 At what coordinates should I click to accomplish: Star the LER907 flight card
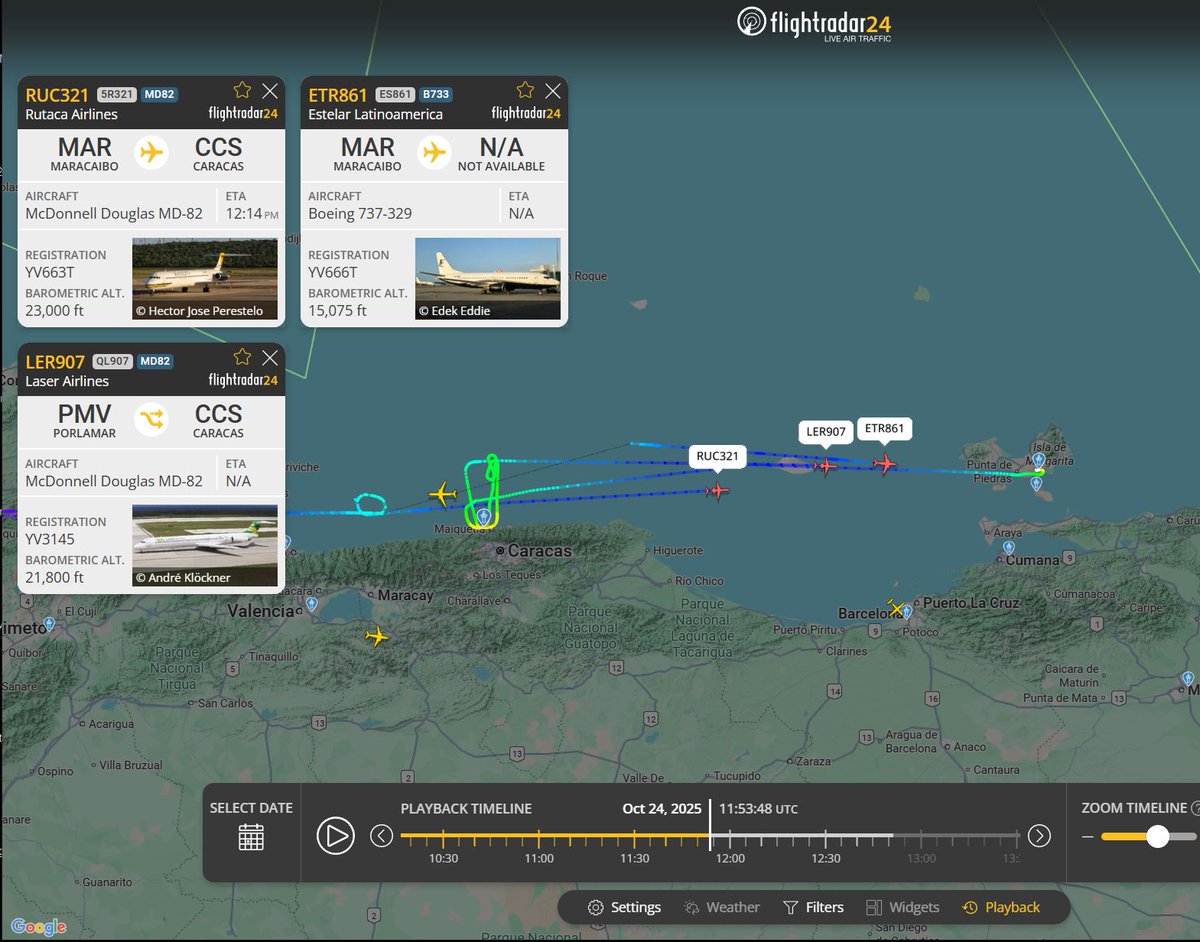tap(242, 357)
